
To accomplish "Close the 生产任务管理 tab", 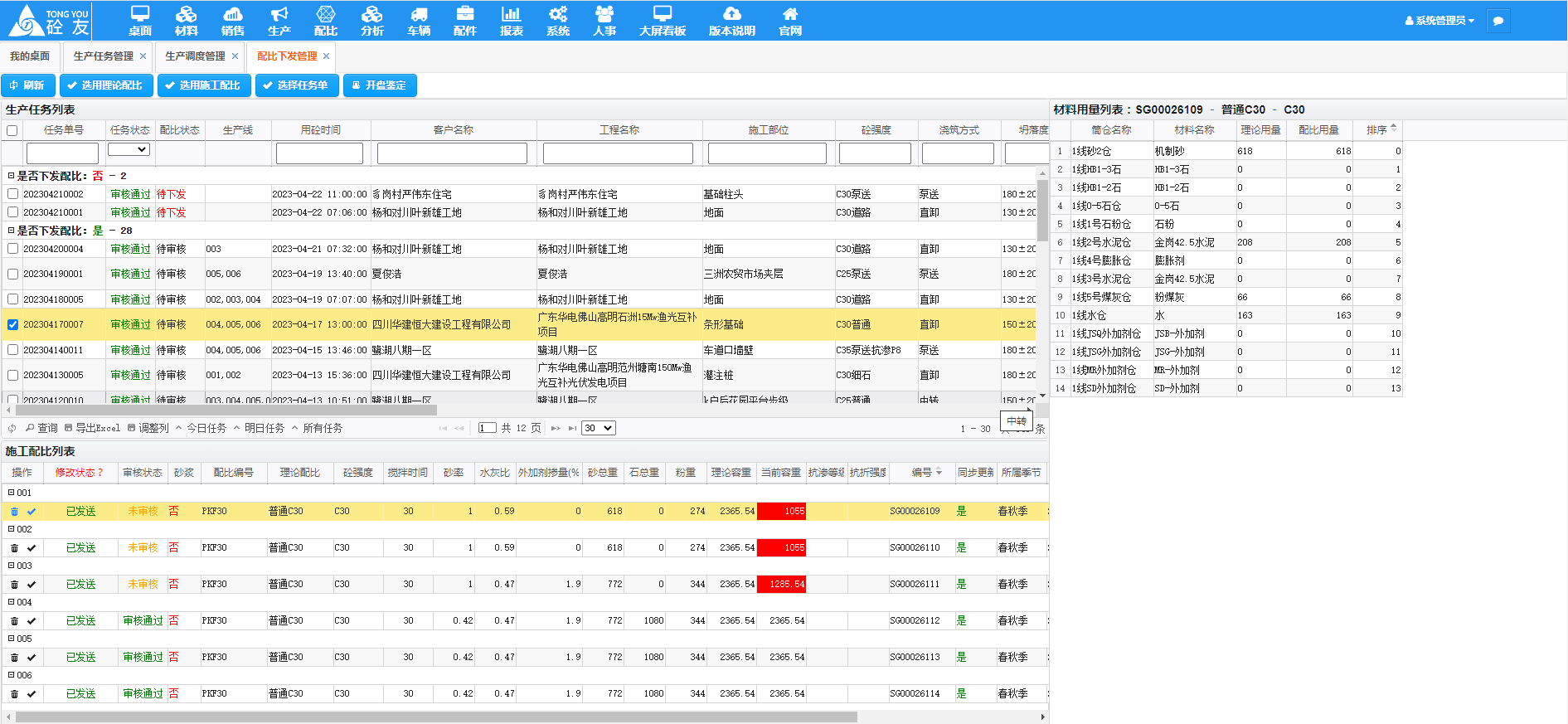I will click(x=143, y=56).
